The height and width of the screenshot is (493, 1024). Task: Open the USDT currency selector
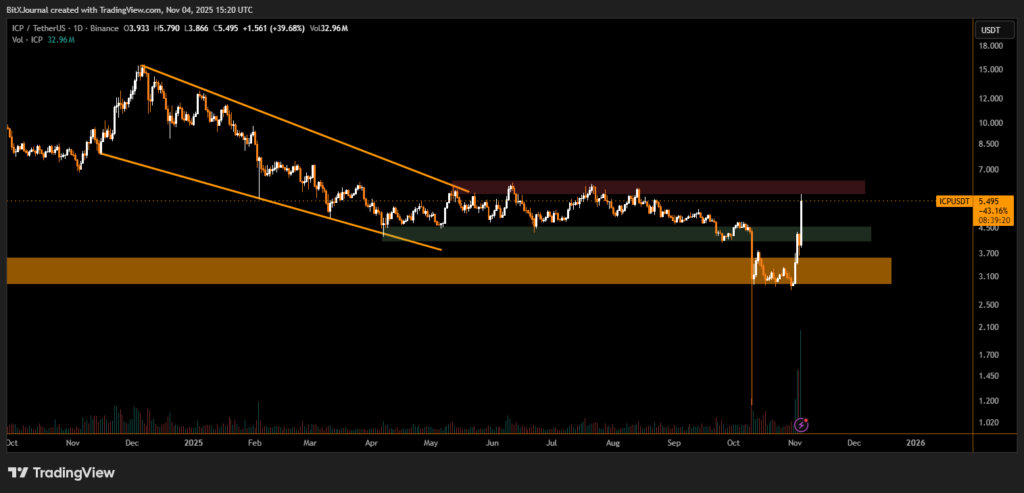point(989,28)
